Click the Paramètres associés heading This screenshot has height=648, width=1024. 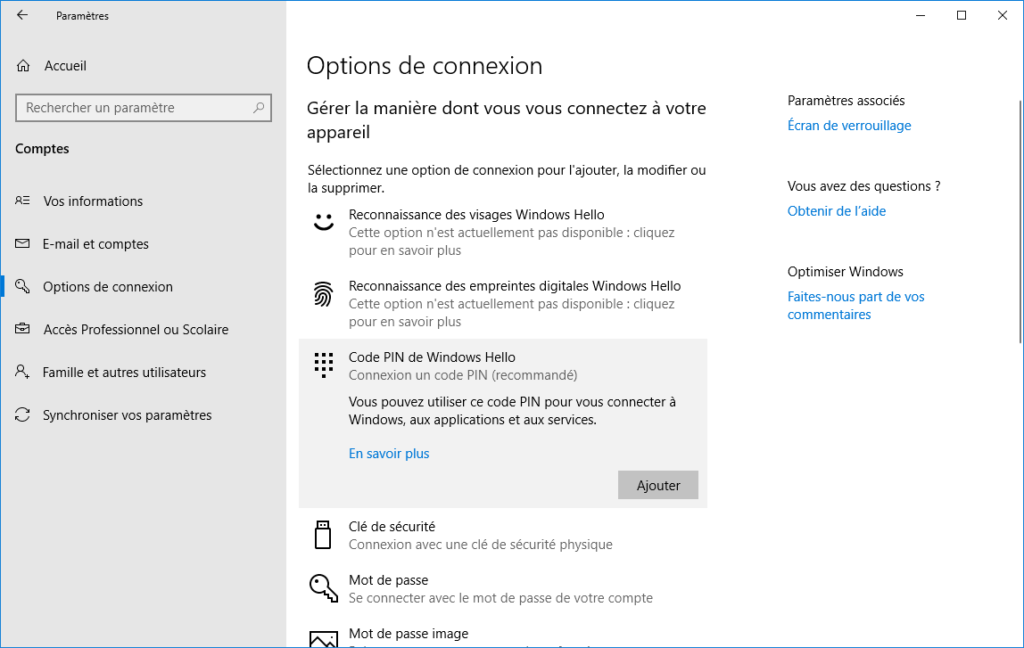[846, 101]
